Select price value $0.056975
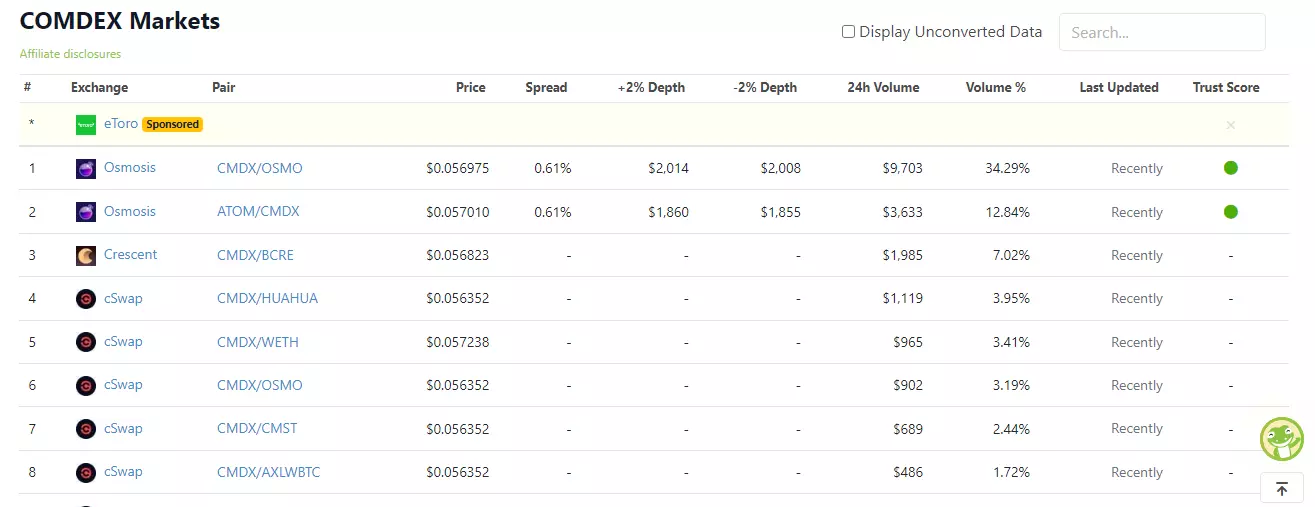 tap(458, 168)
